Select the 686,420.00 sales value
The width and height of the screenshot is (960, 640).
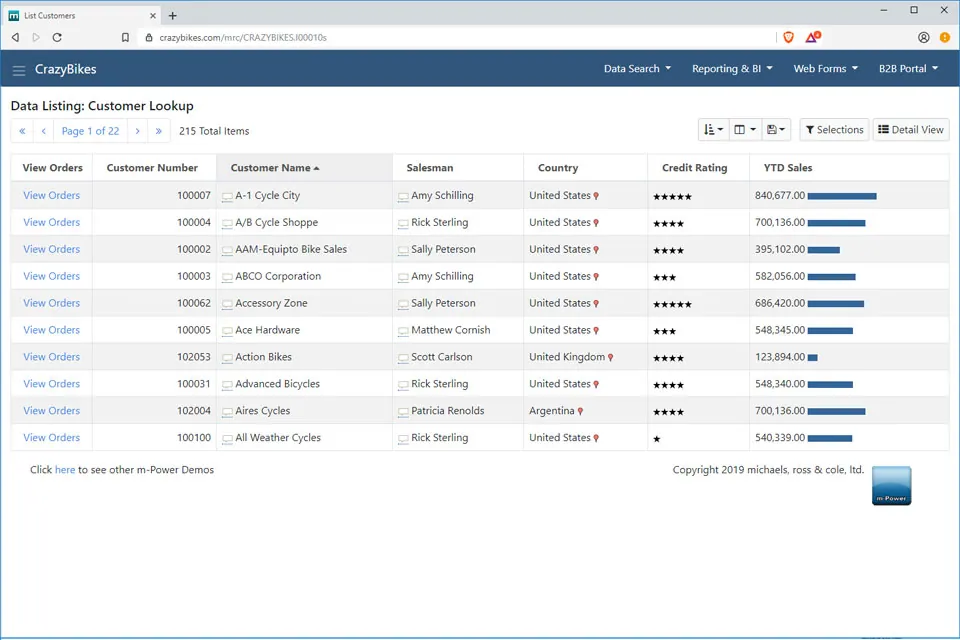tap(780, 303)
